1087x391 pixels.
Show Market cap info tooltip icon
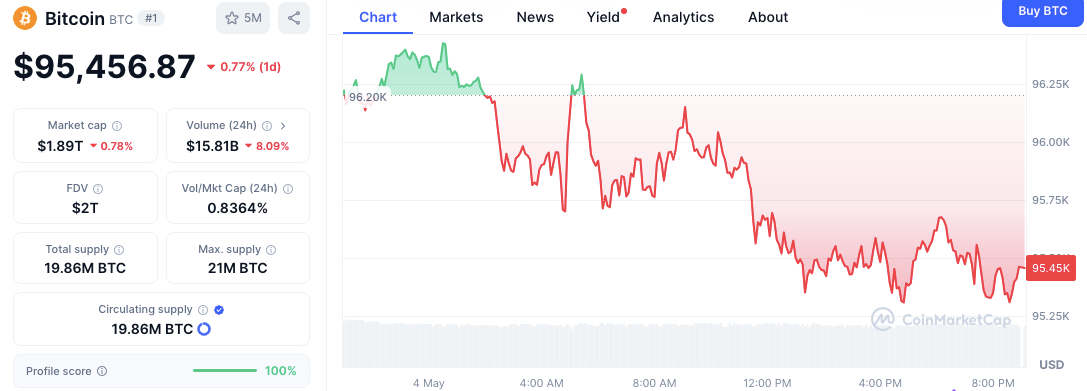[117, 126]
